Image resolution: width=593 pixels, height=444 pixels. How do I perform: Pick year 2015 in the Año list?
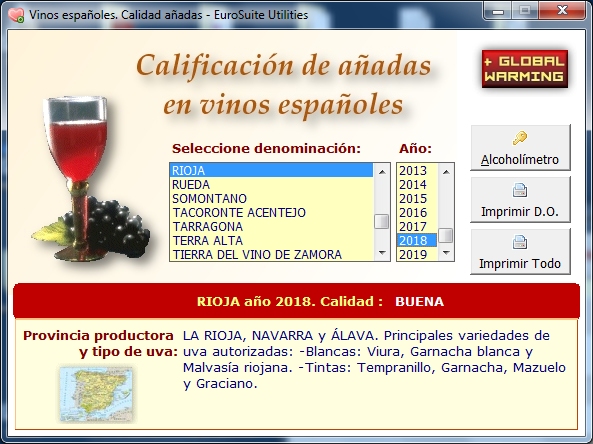point(417,199)
